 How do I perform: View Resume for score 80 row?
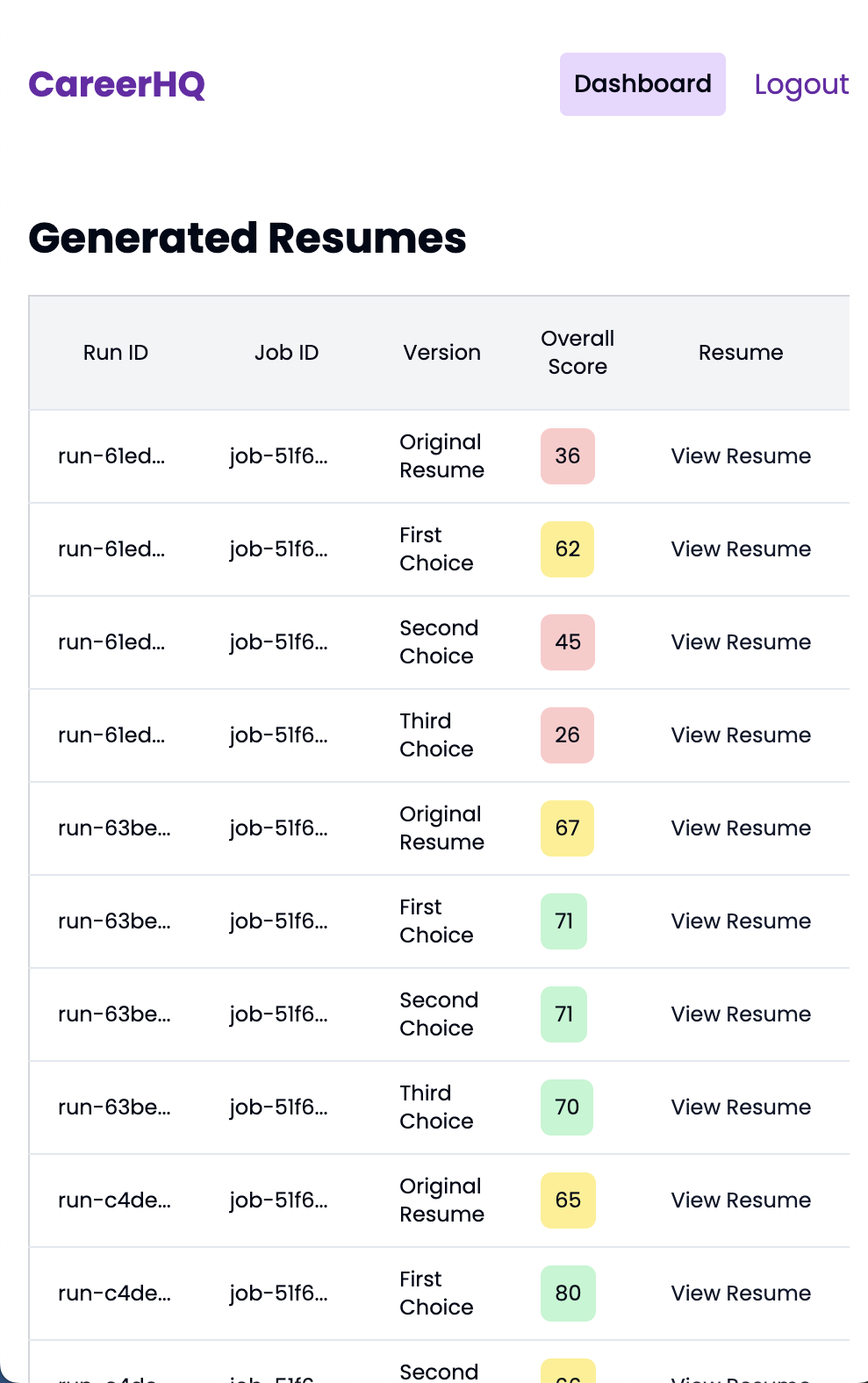741,1293
